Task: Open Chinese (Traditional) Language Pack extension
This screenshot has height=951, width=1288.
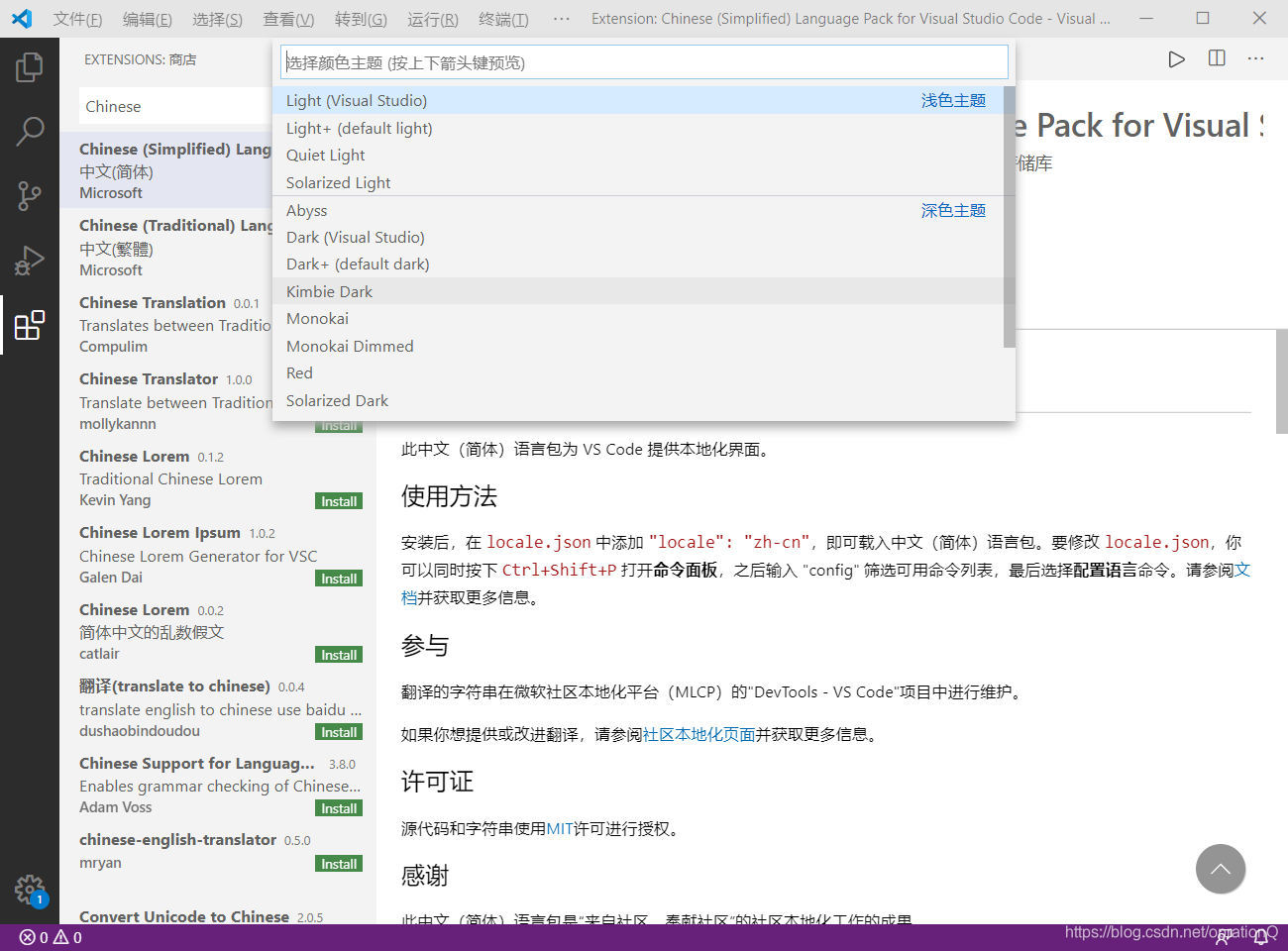Action: pyautogui.click(x=166, y=247)
